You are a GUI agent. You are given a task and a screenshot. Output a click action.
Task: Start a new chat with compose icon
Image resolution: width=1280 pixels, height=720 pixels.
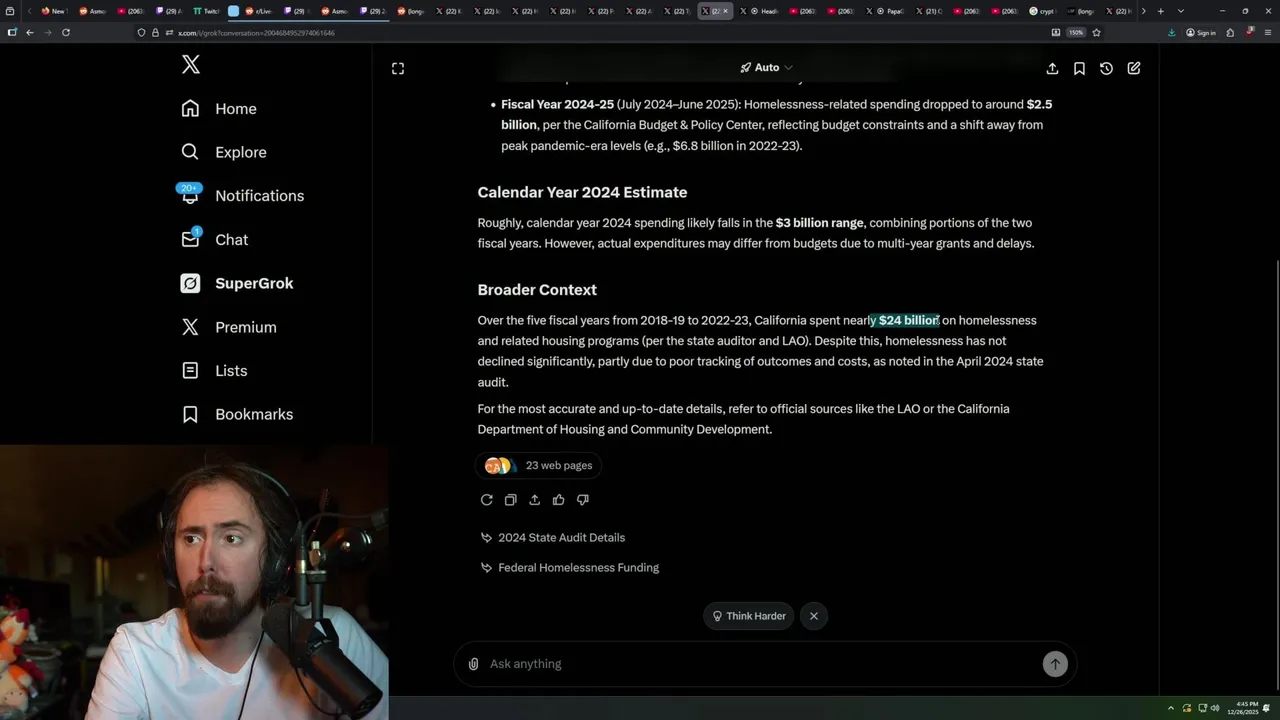(x=1134, y=68)
